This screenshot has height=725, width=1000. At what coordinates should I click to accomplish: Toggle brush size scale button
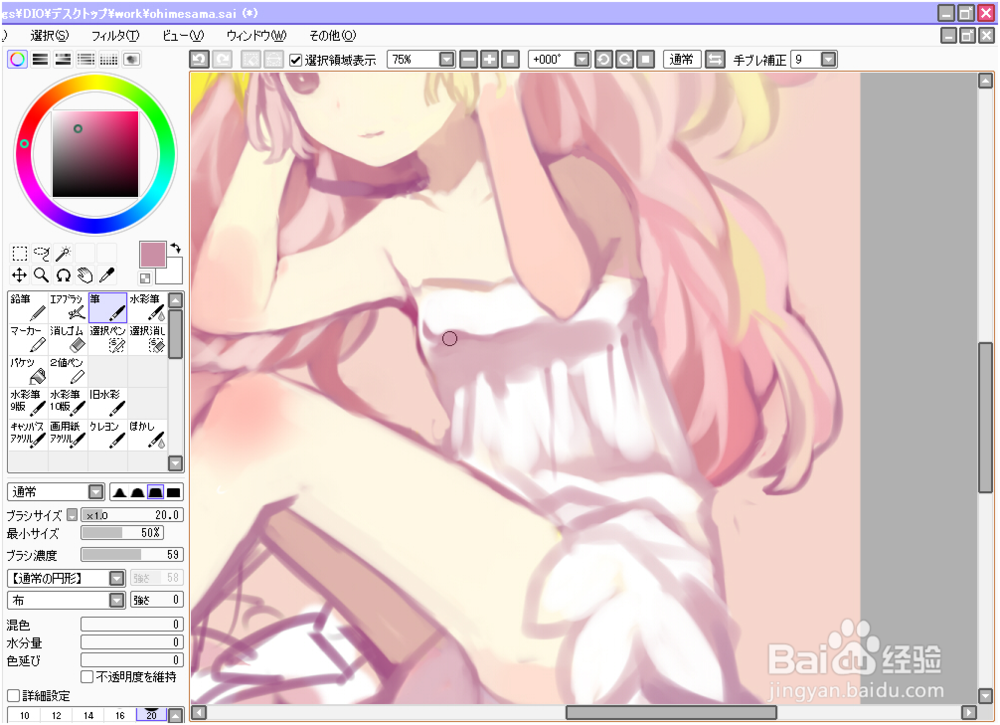tap(72, 515)
